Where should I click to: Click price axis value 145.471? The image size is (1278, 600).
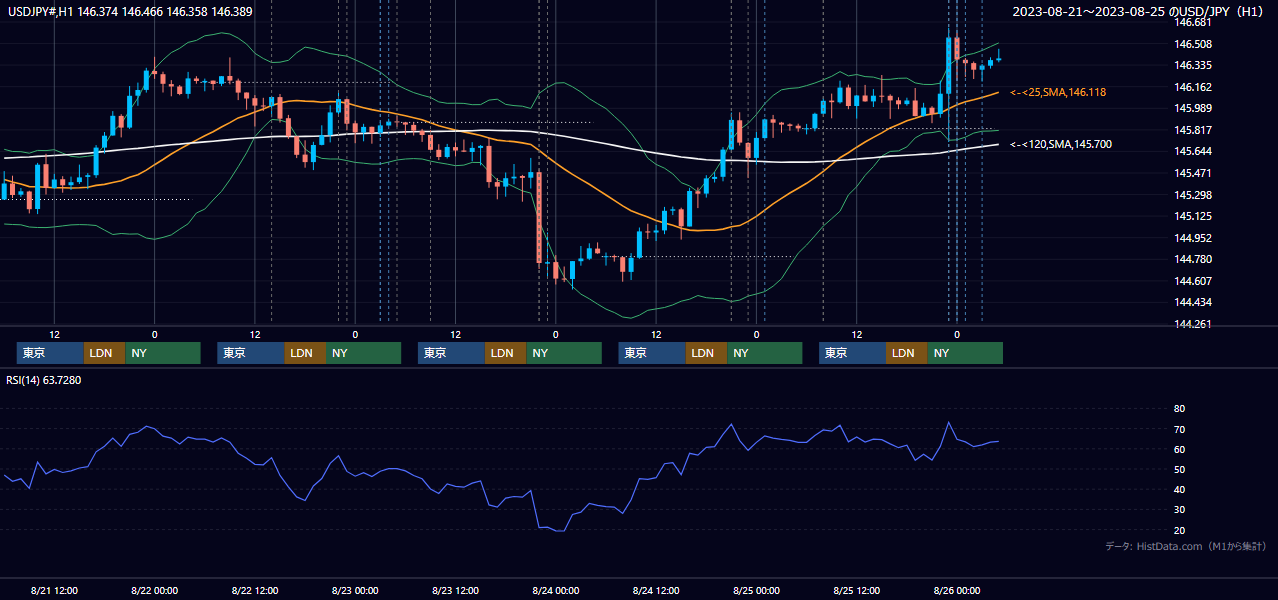(1192, 173)
